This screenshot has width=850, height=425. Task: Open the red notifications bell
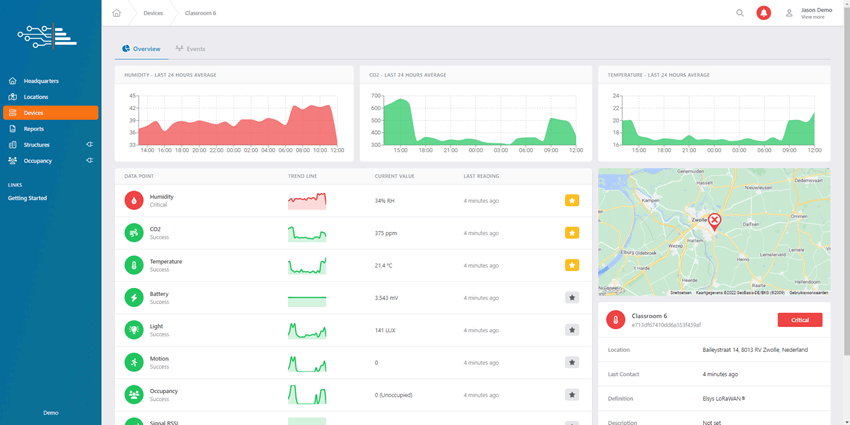click(x=764, y=13)
